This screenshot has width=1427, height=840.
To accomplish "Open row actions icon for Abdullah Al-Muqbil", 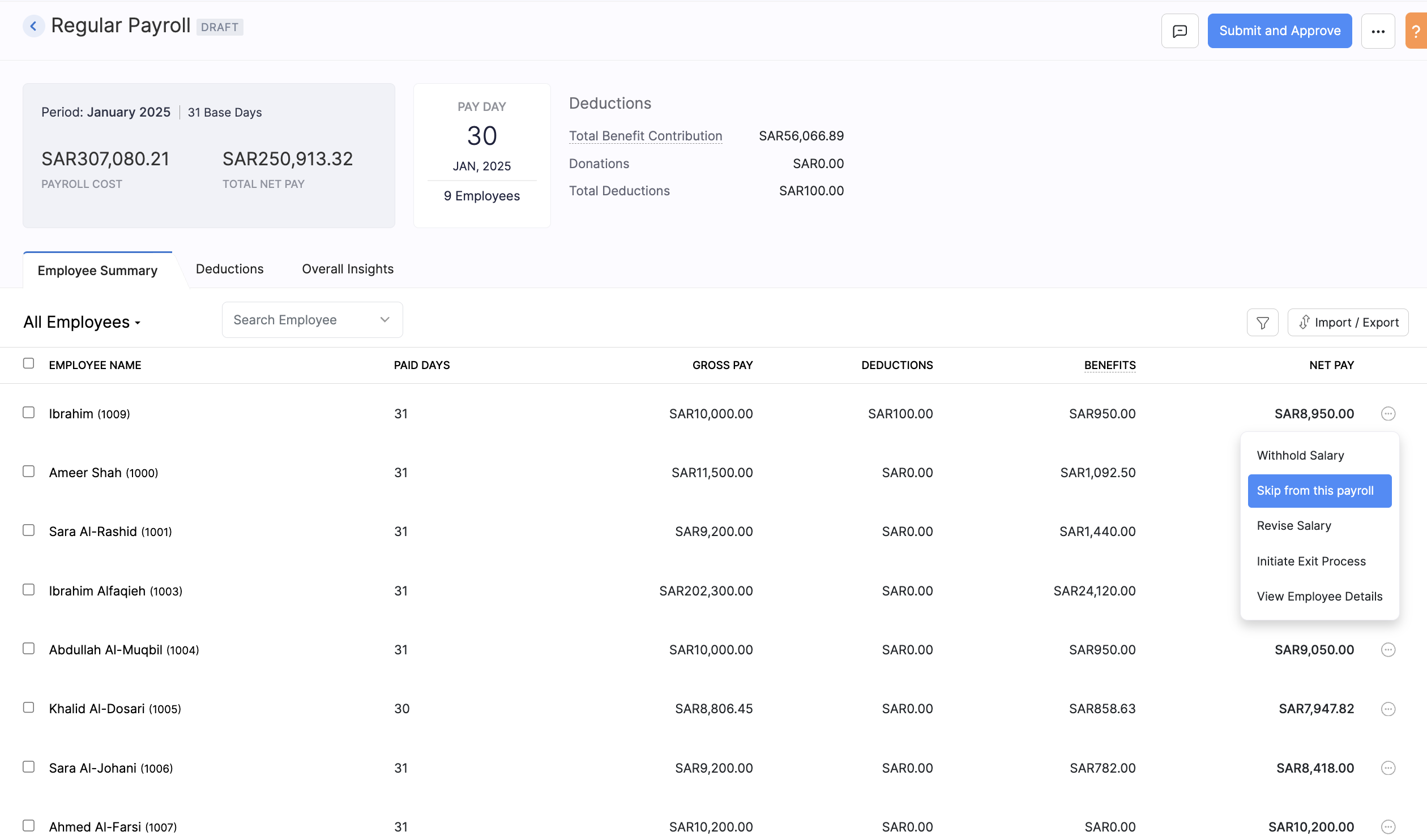I will click(x=1388, y=650).
